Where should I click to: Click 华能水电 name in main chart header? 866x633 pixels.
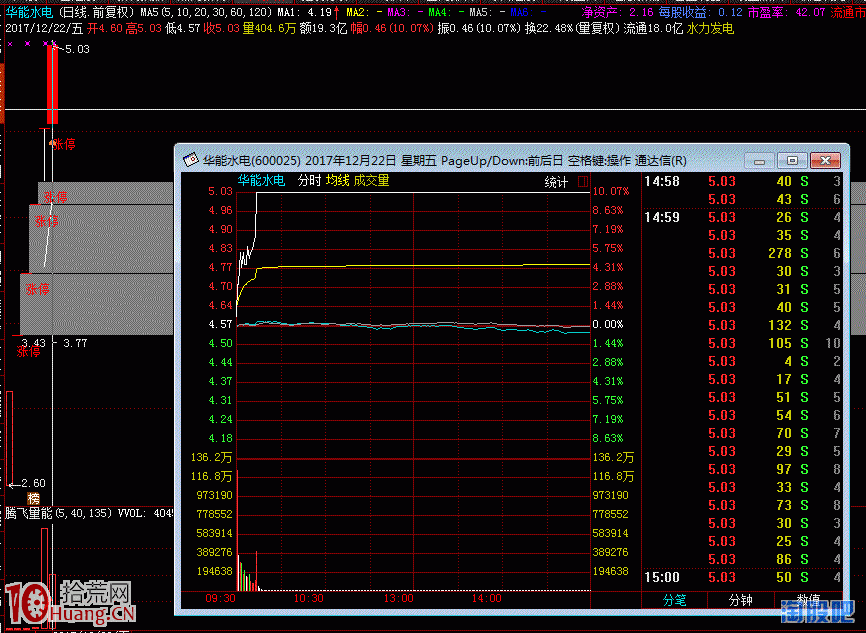29,12
